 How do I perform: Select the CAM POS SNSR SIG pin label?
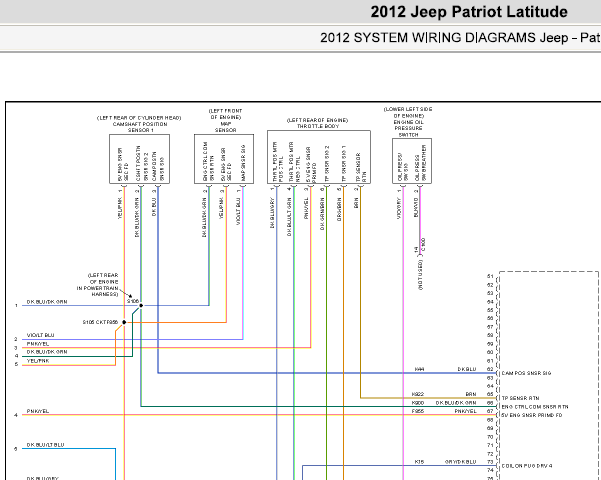pyautogui.click(x=526, y=373)
